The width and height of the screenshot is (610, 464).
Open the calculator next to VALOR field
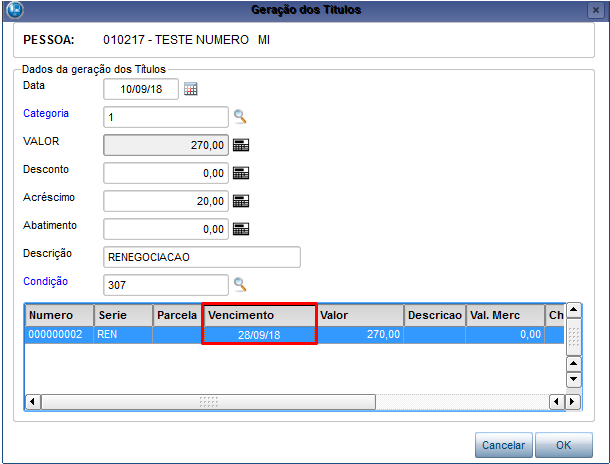point(241,145)
